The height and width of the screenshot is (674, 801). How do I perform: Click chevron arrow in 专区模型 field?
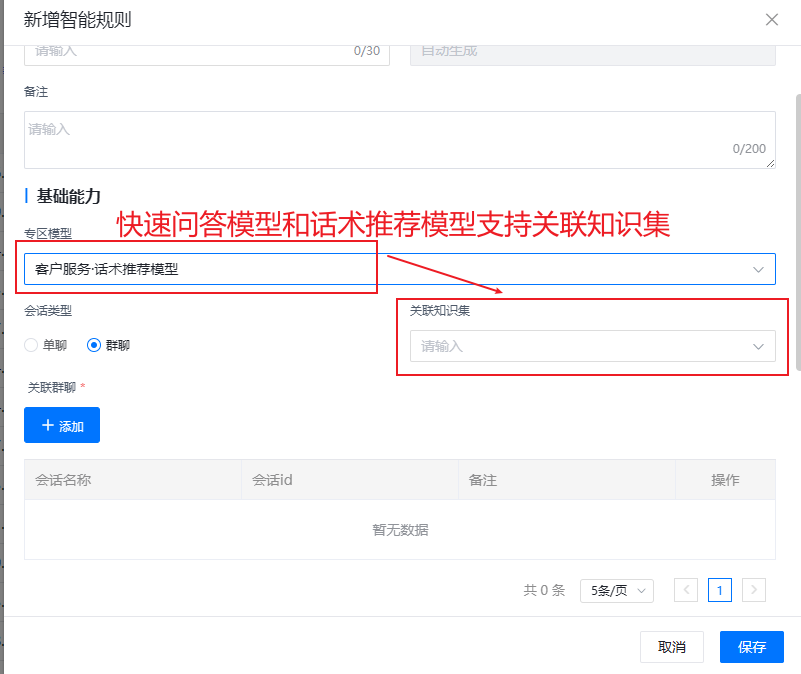click(x=757, y=269)
